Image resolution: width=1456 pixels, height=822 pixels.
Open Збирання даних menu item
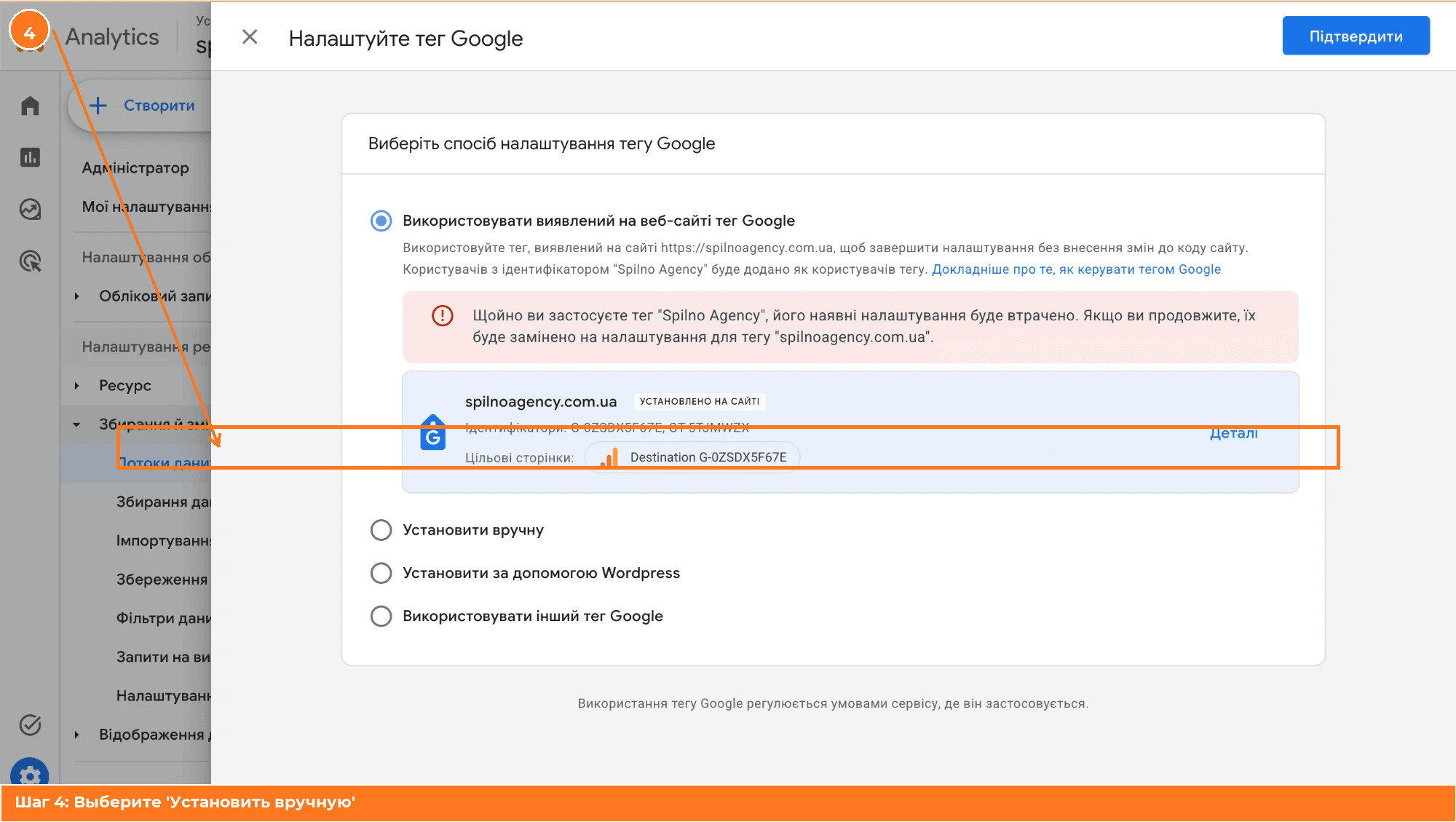164,502
